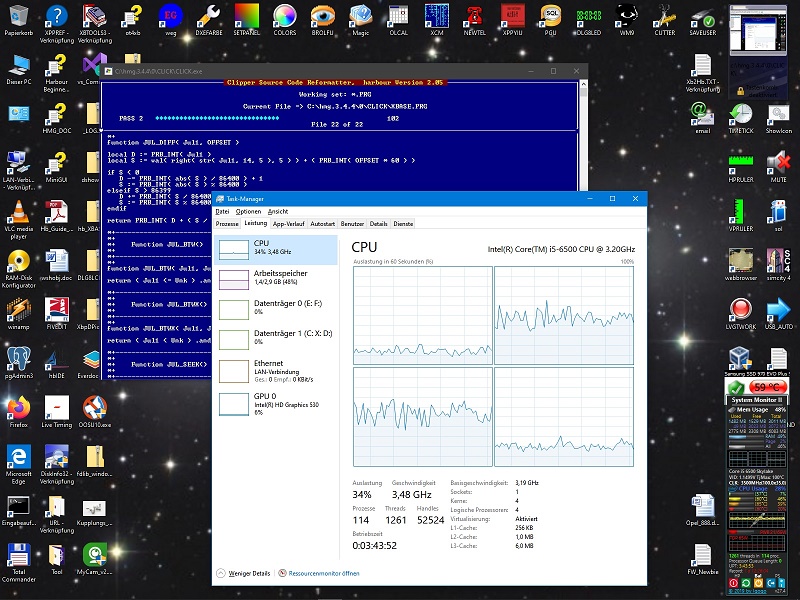Select Datenträger 0 (E: F:) entry
Screen dimensions: 800x600
click(x=276, y=309)
